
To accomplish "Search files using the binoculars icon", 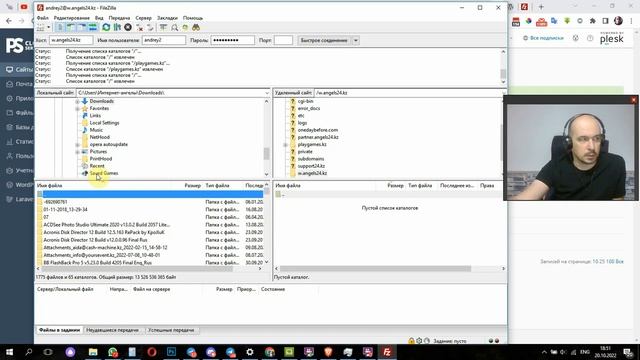I will click(x=196, y=27).
